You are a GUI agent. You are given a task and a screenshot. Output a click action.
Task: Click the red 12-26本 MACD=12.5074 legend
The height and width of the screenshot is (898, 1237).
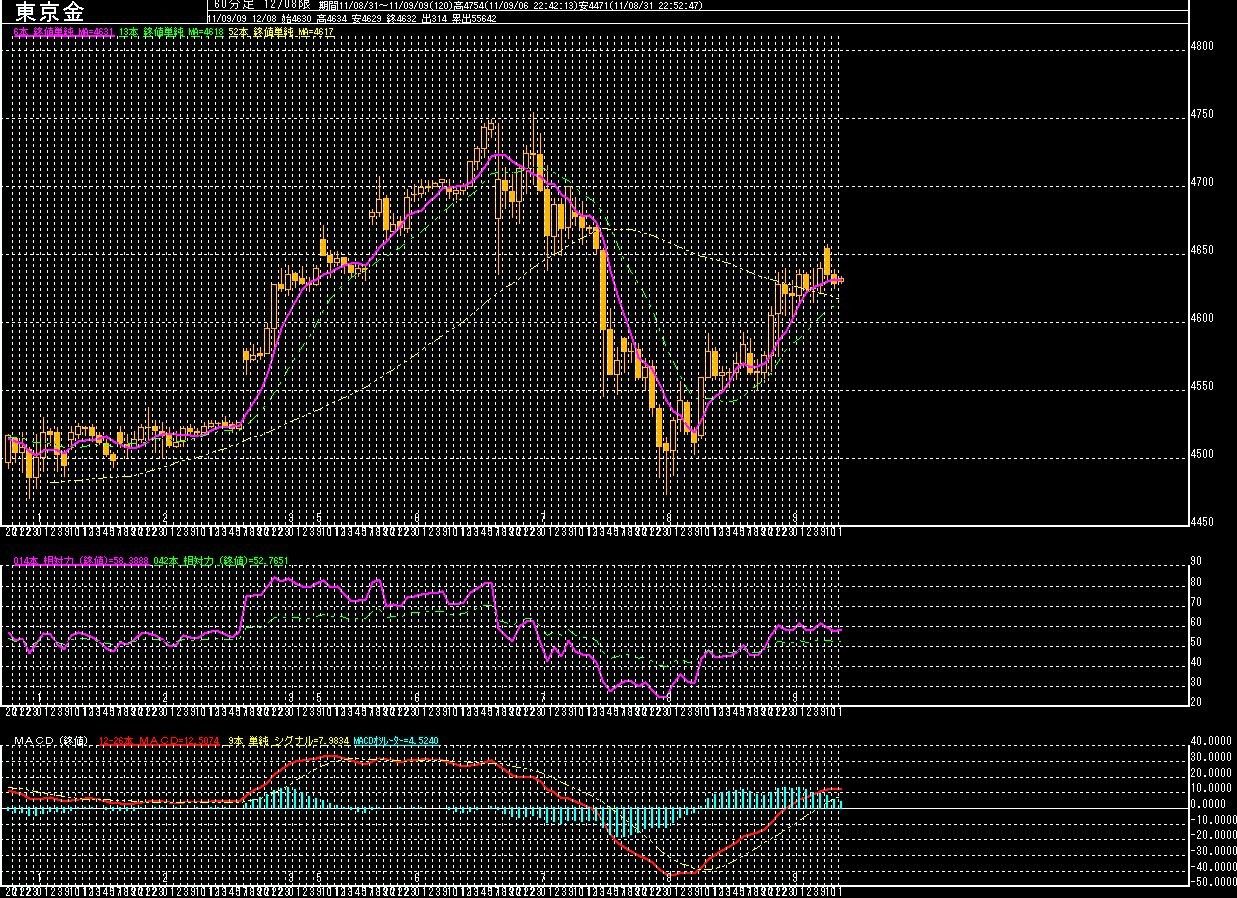[x=159, y=742]
